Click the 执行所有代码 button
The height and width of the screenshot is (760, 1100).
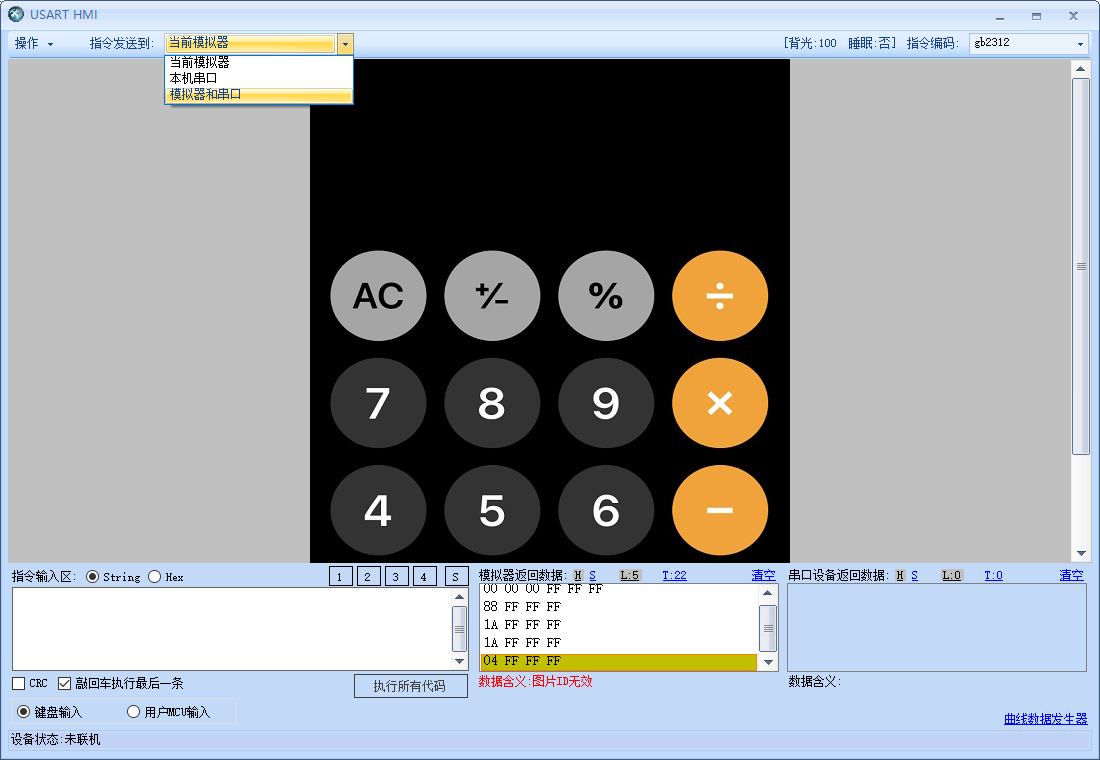(x=410, y=686)
